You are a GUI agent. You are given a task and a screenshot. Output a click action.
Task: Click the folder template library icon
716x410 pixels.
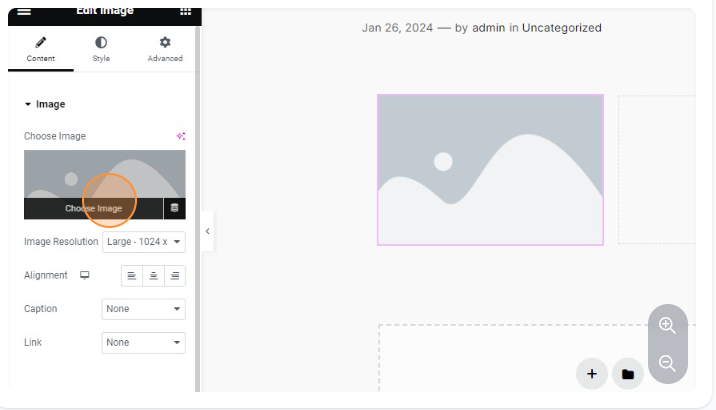pos(627,374)
